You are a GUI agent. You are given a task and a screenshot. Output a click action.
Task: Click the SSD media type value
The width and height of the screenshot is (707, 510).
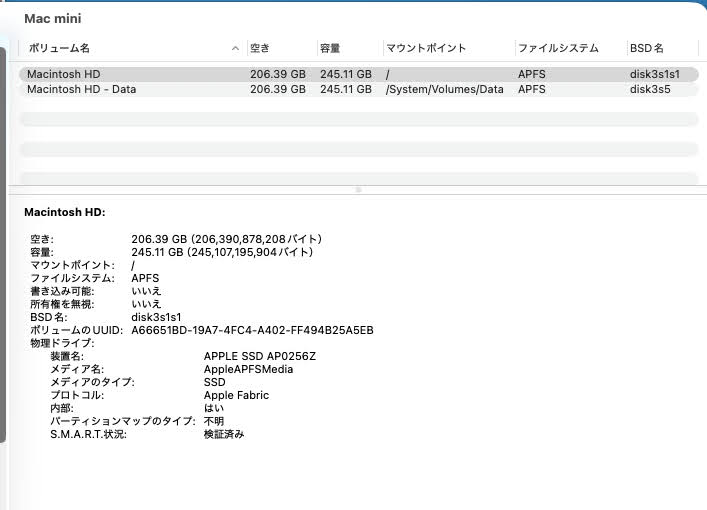(215, 382)
